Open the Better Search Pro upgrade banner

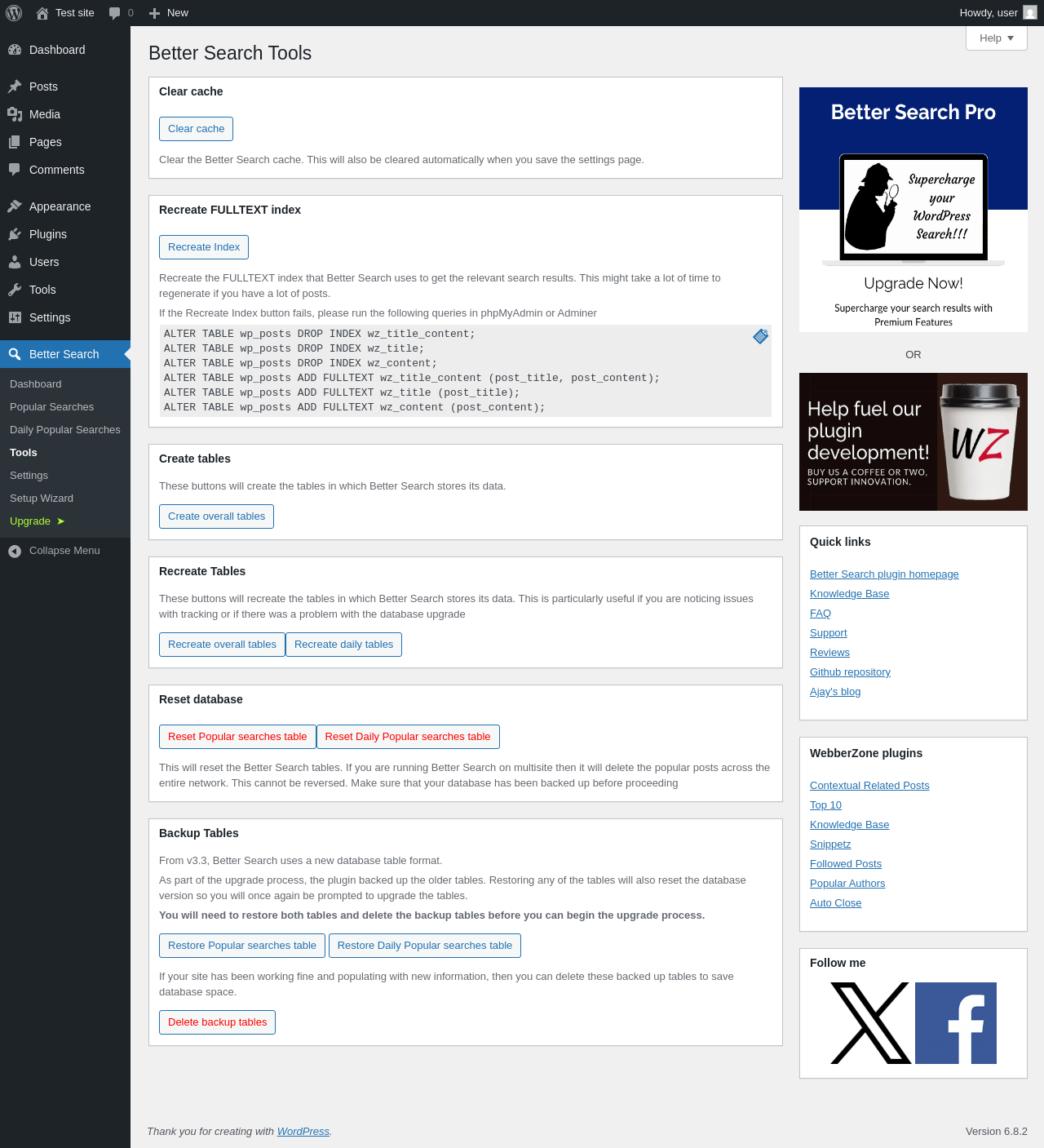click(x=913, y=210)
